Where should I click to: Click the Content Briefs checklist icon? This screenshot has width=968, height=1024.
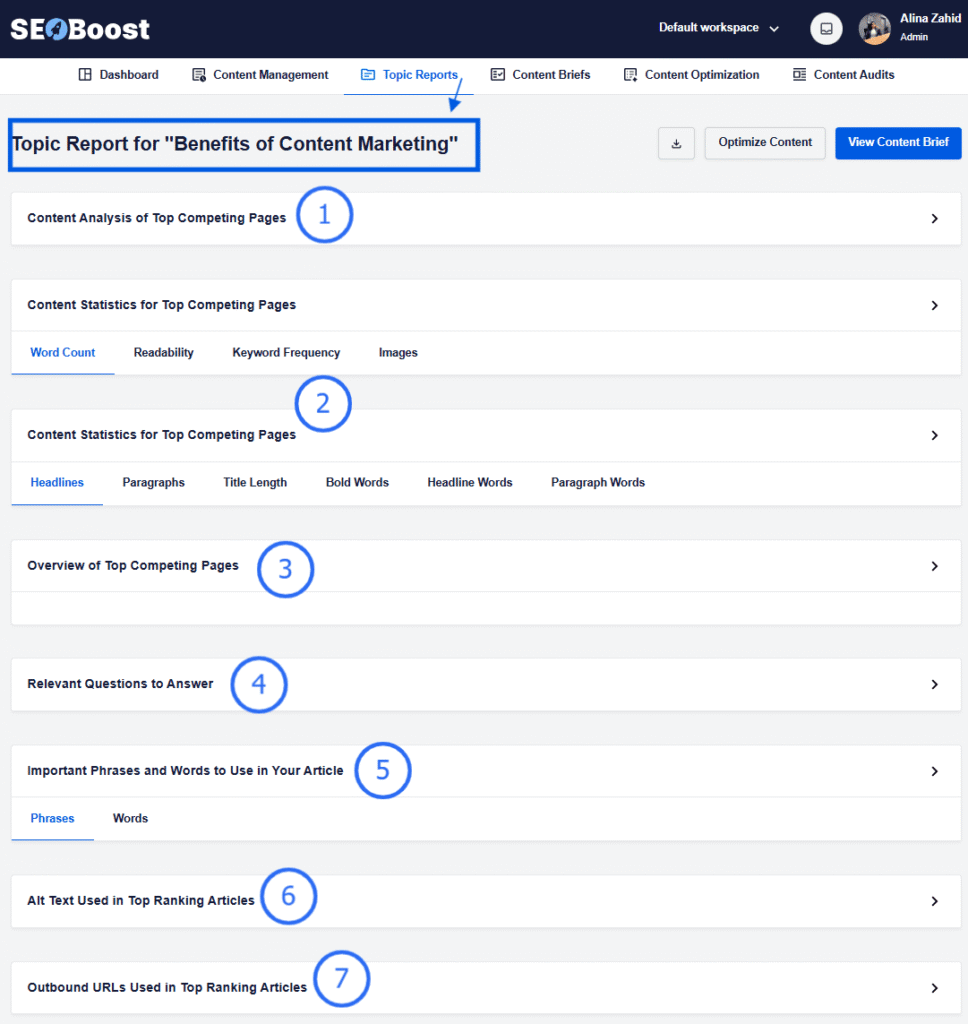498,74
